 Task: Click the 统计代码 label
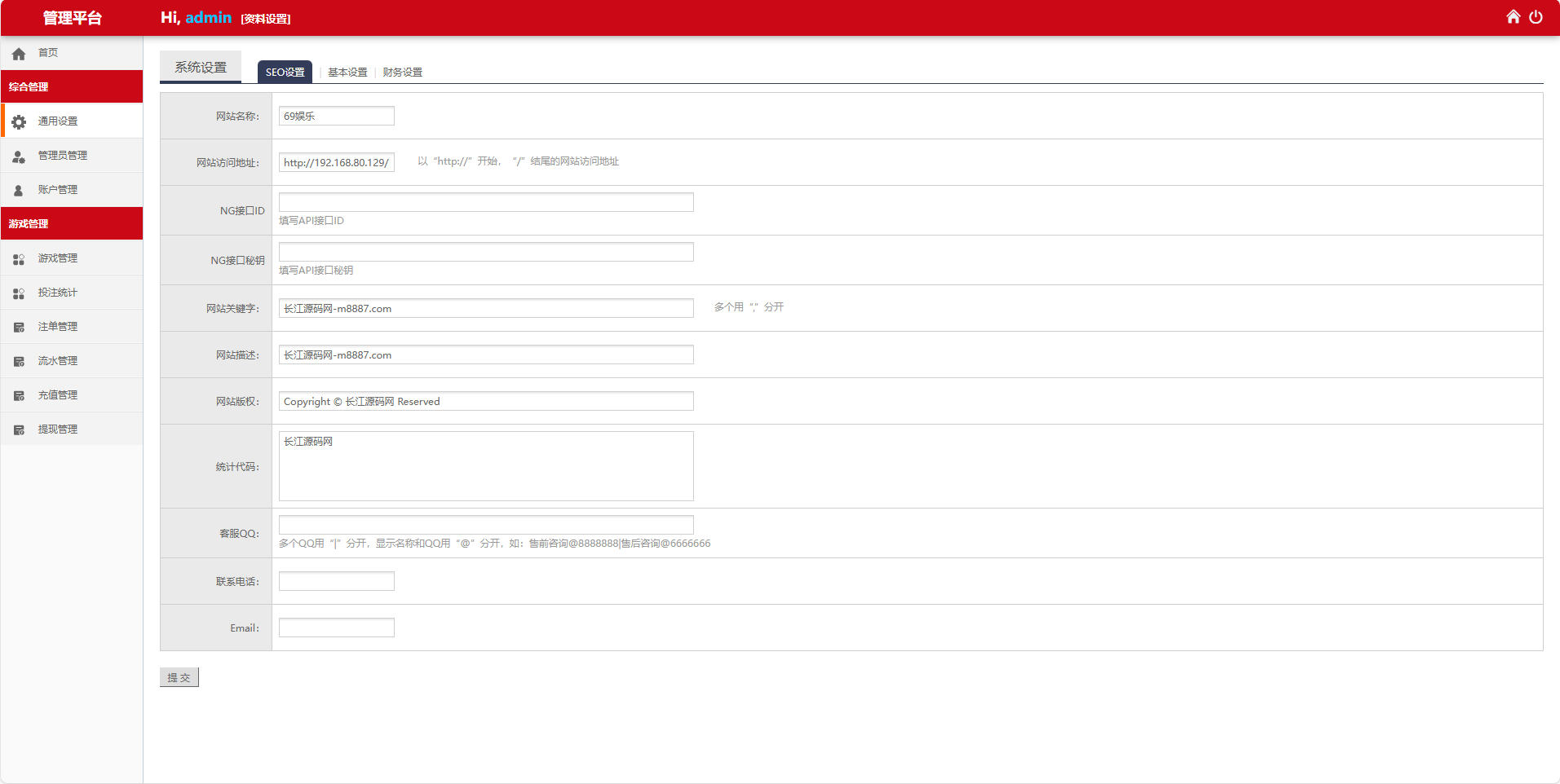(x=237, y=467)
